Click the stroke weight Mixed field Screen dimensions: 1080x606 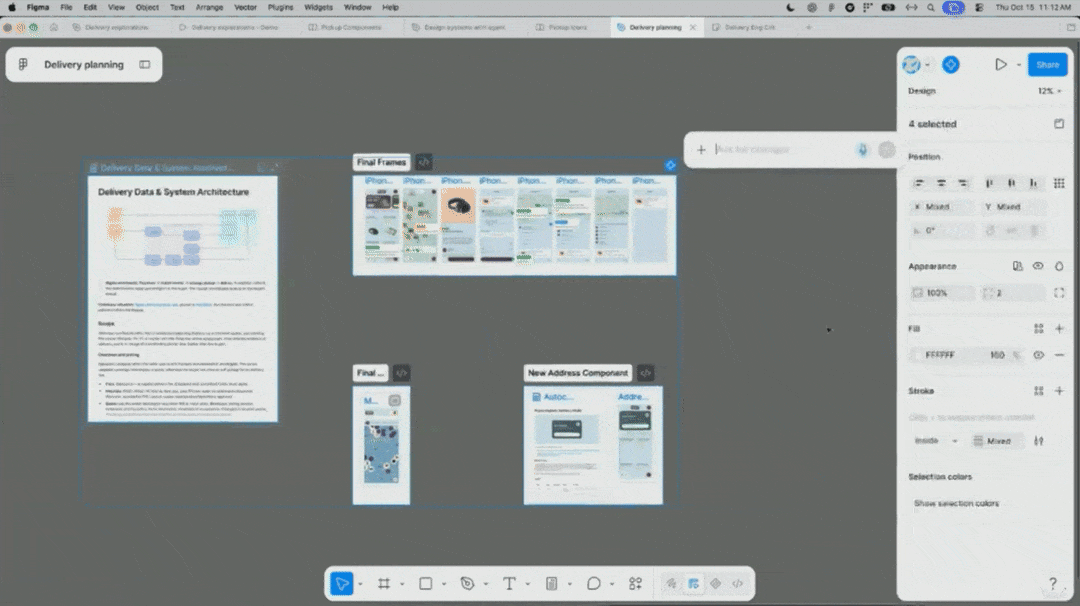[x=997, y=441]
